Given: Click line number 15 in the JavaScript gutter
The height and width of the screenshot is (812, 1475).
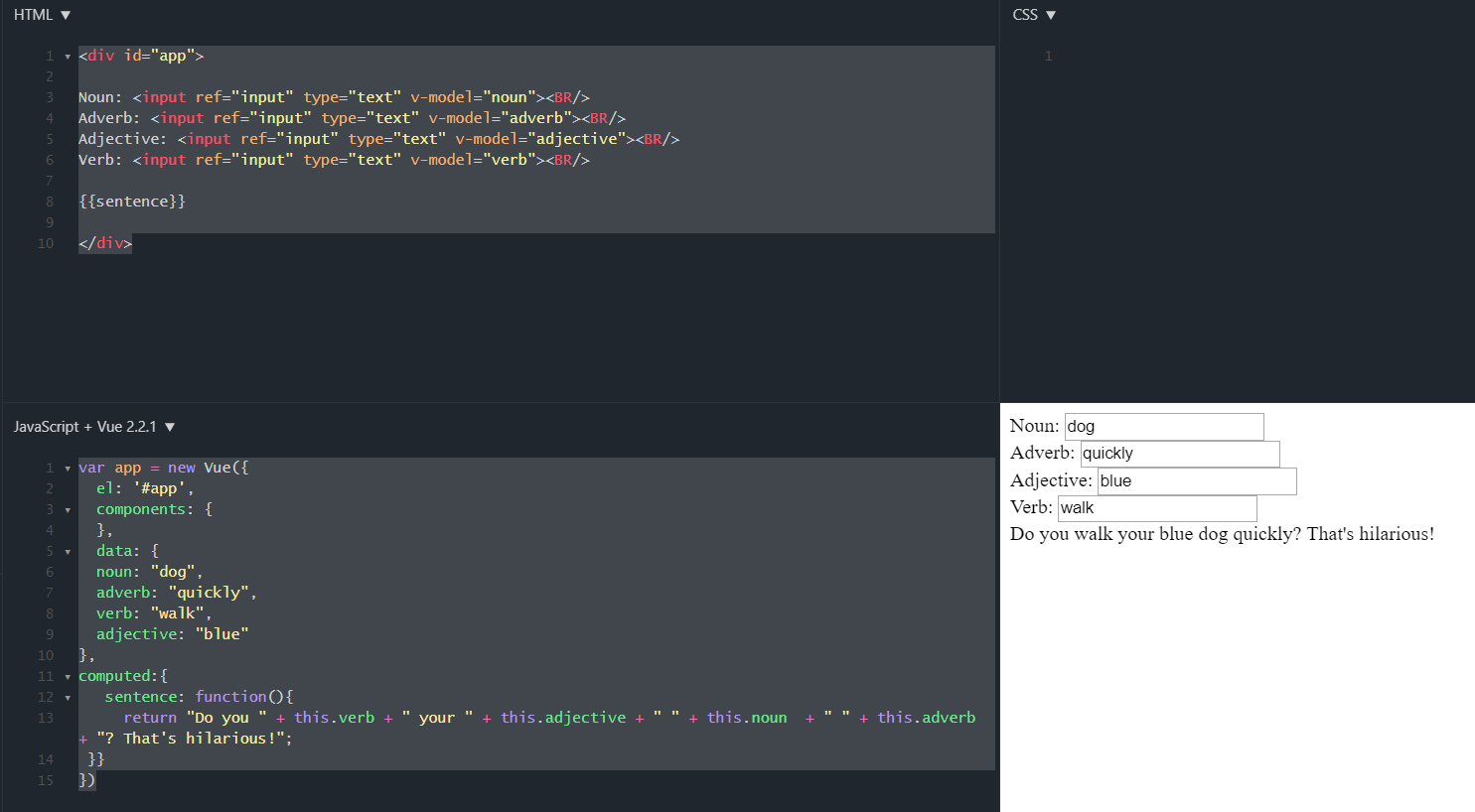Looking at the screenshot, I should point(46,780).
